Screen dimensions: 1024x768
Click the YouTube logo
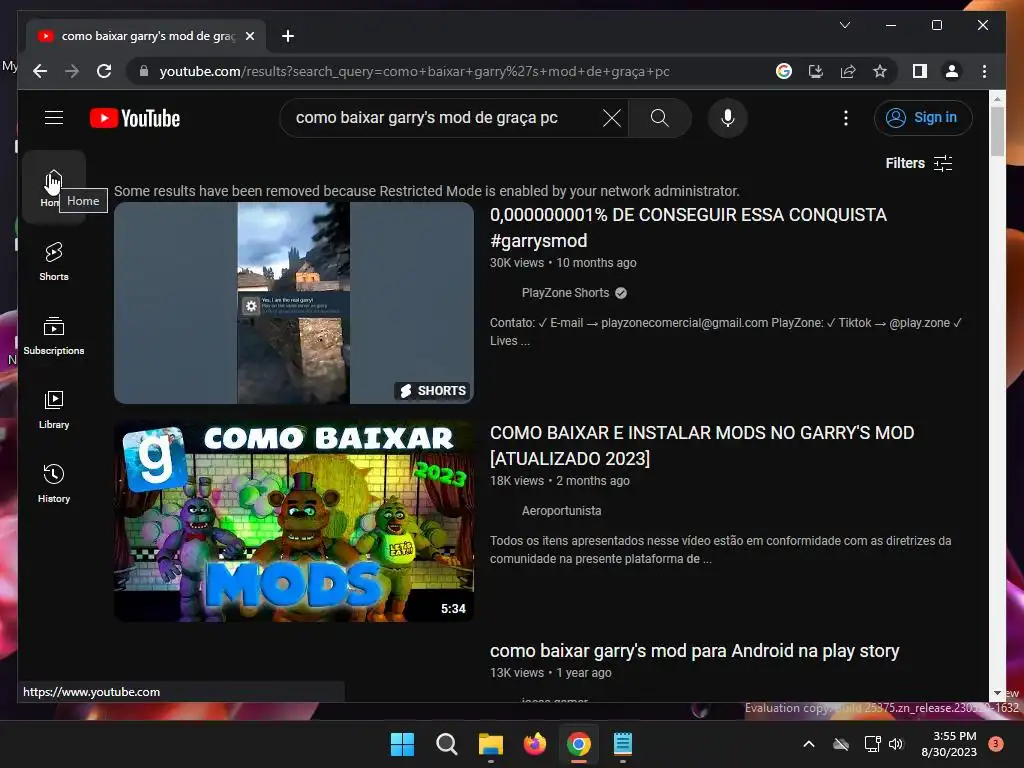click(135, 118)
